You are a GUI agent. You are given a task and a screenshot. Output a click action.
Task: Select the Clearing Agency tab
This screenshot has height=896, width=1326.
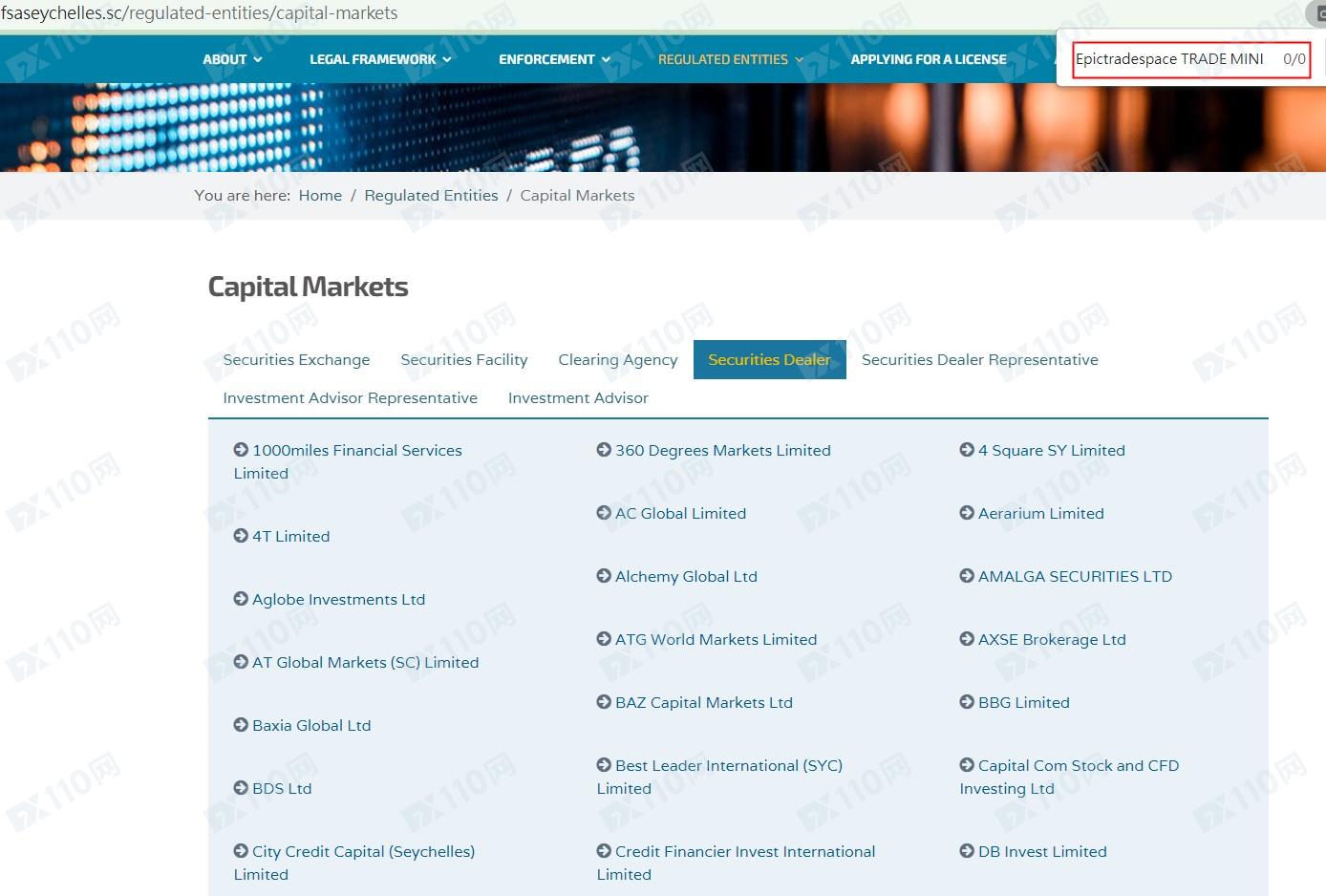pos(617,360)
